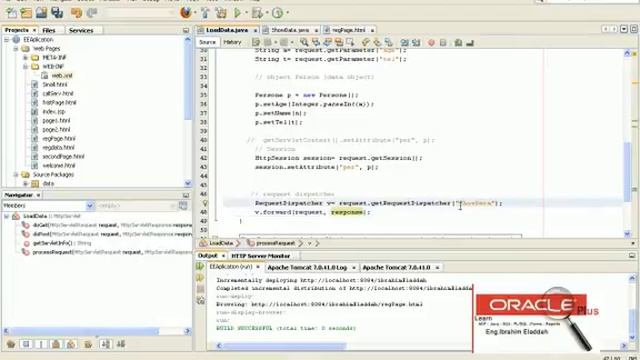
Task: Open Apache Tomcat 7.0.41.0 Log tab
Action: pos(307,268)
